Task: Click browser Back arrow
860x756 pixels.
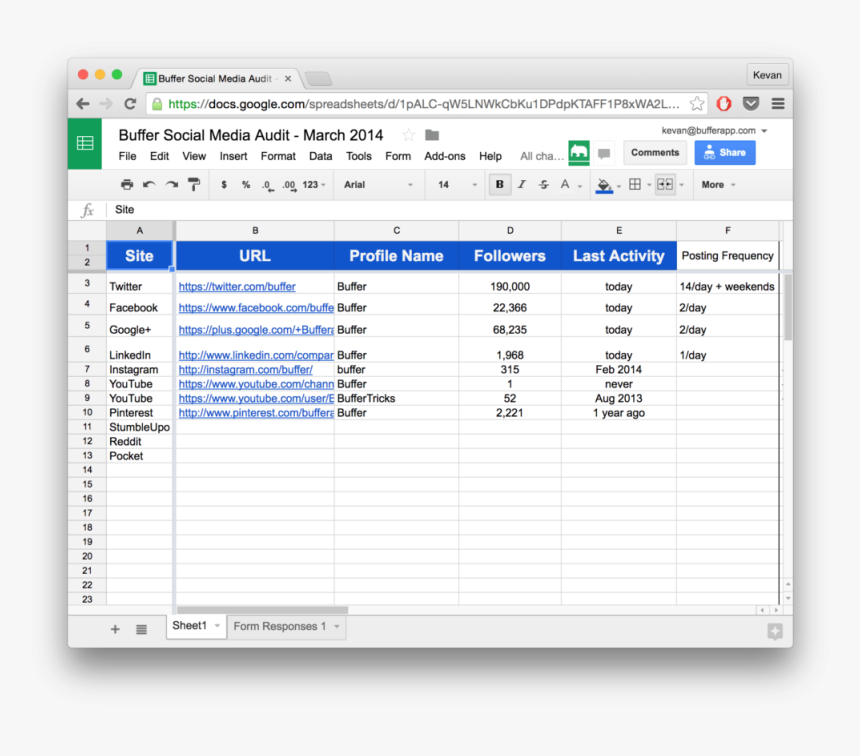Action: click(x=83, y=104)
